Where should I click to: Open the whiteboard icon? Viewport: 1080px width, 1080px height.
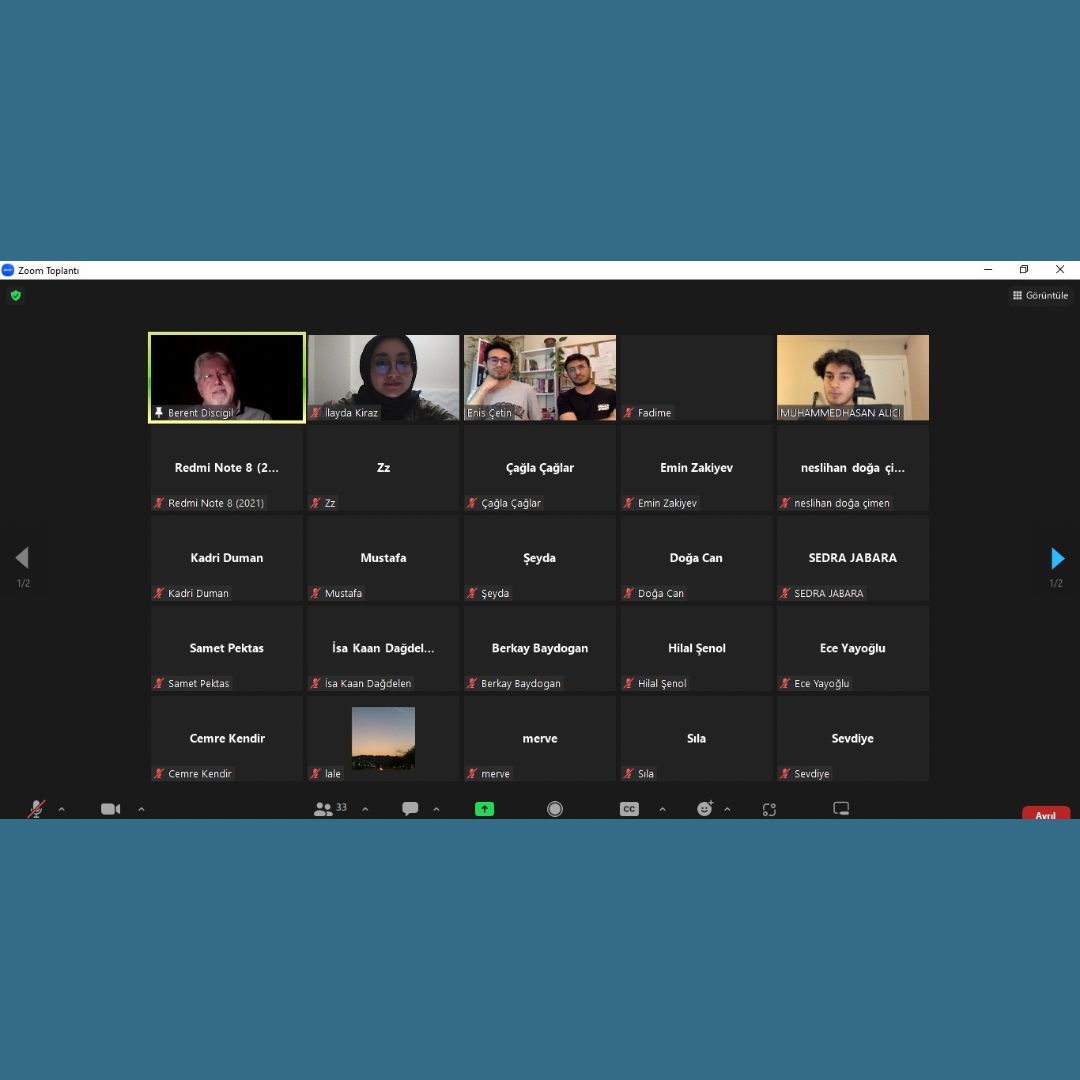(841, 809)
